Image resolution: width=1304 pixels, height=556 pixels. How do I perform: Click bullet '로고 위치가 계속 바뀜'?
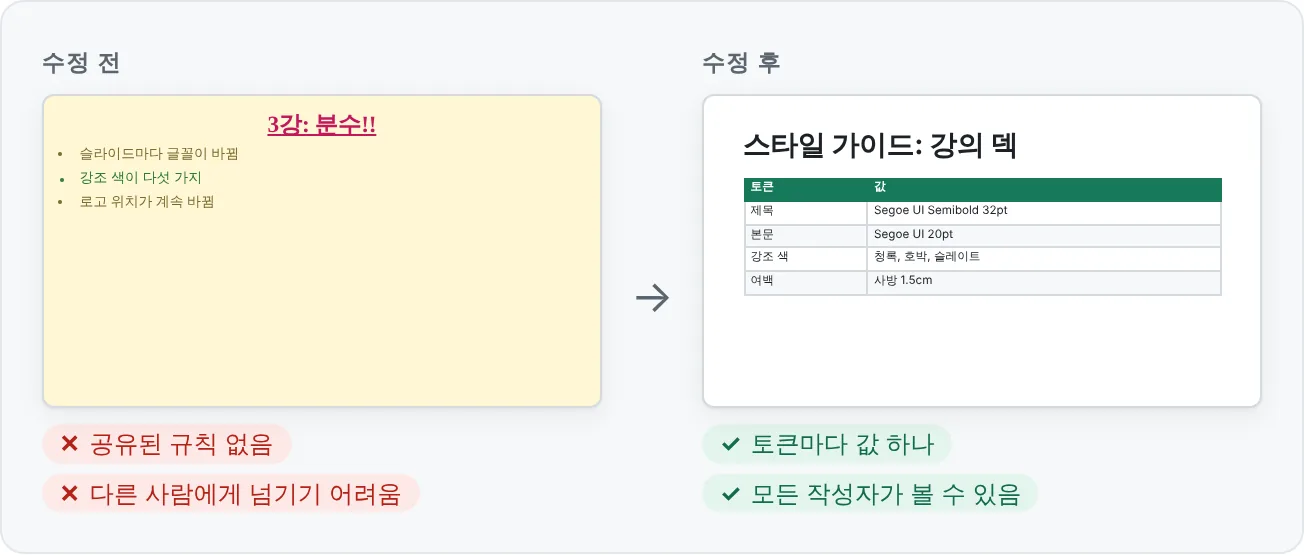[147, 201]
